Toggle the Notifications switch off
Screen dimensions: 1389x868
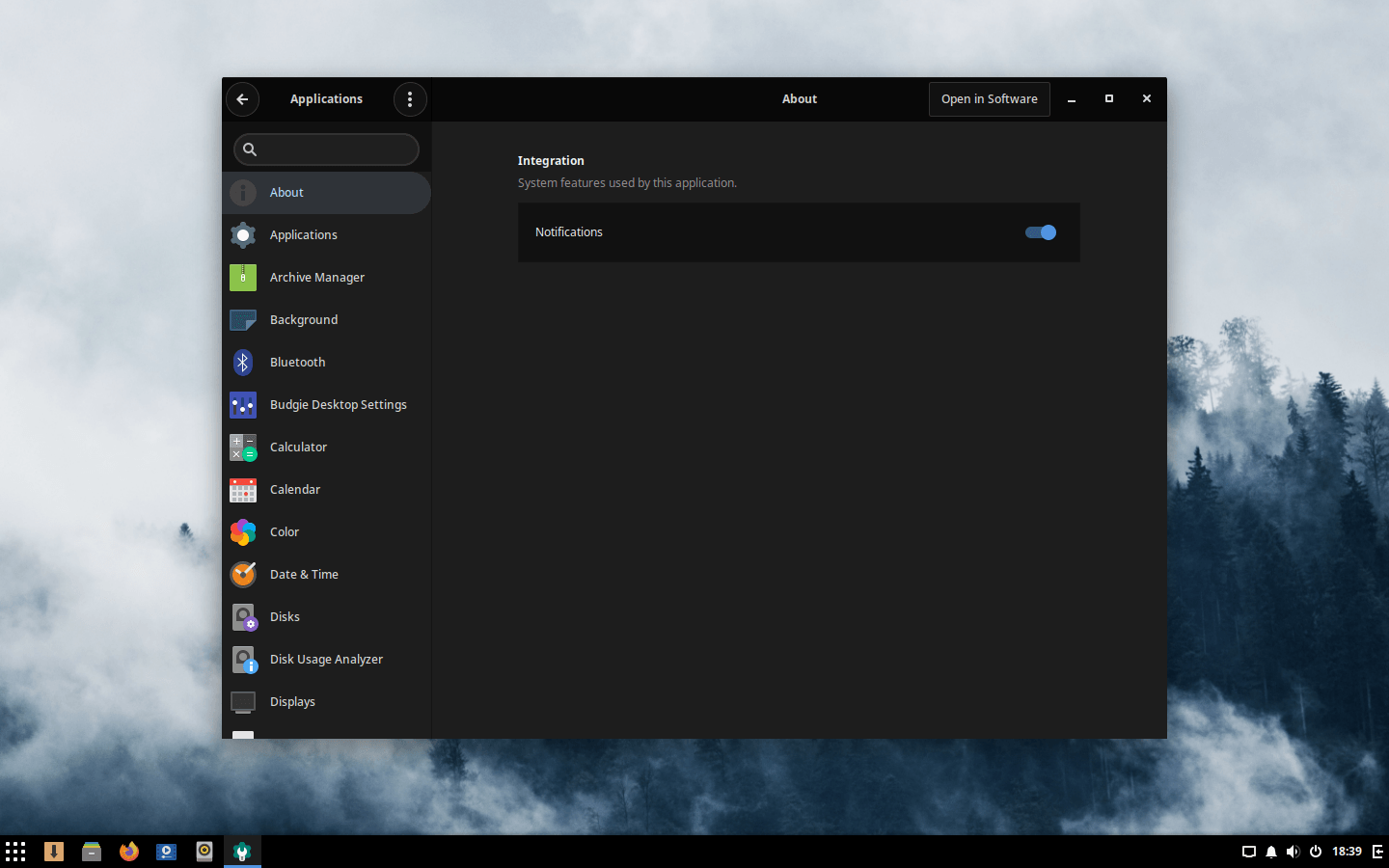[x=1041, y=232]
